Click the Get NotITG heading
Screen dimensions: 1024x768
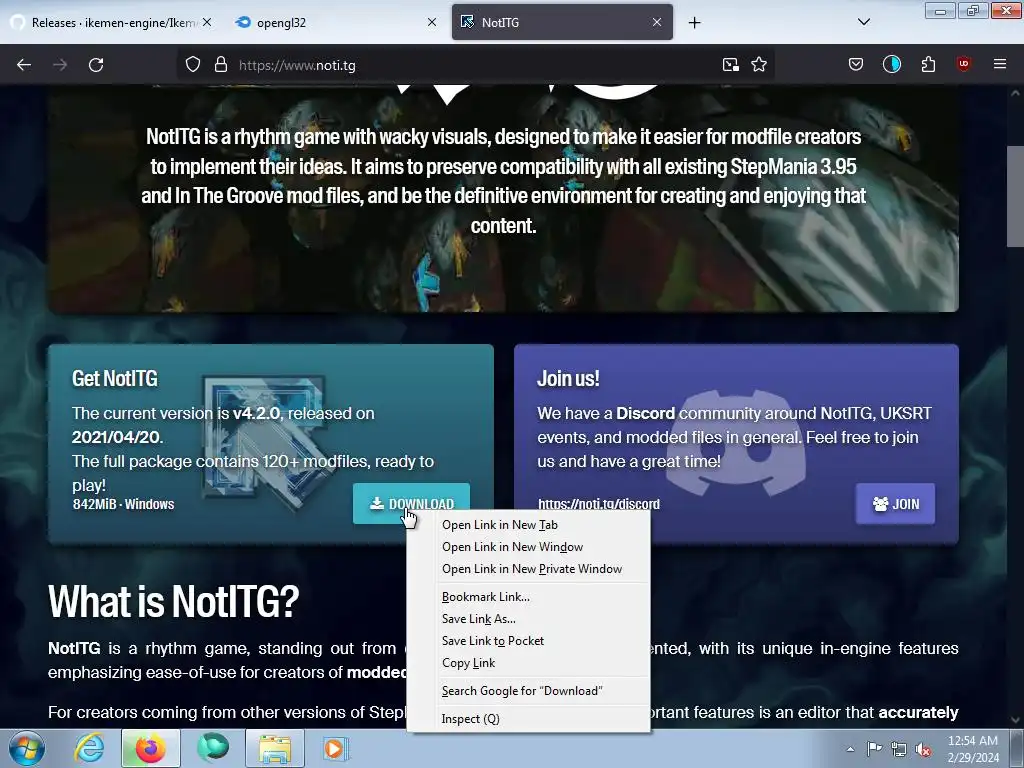(115, 378)
